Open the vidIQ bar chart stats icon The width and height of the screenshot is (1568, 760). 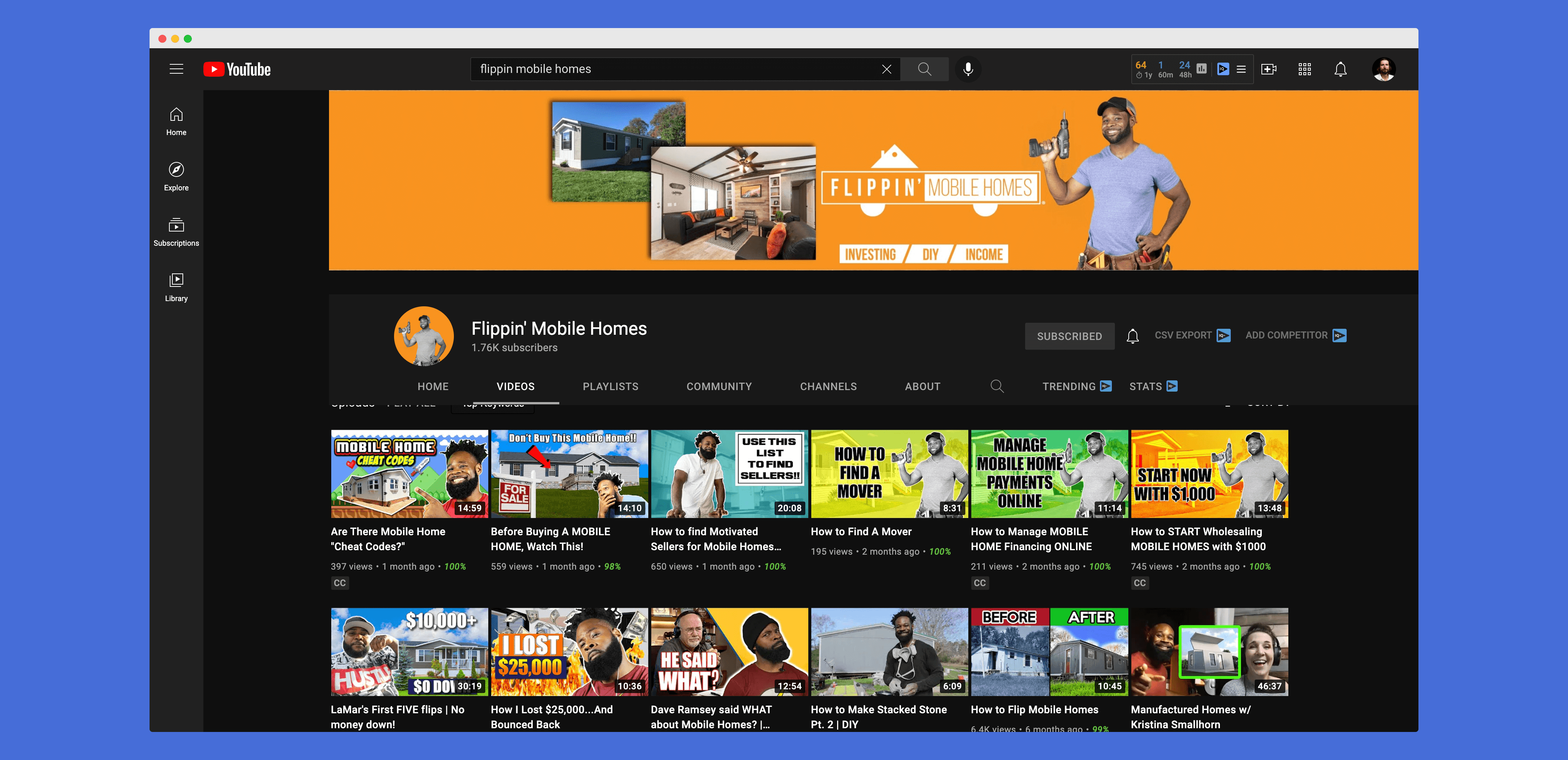(x=1202, y=69)
